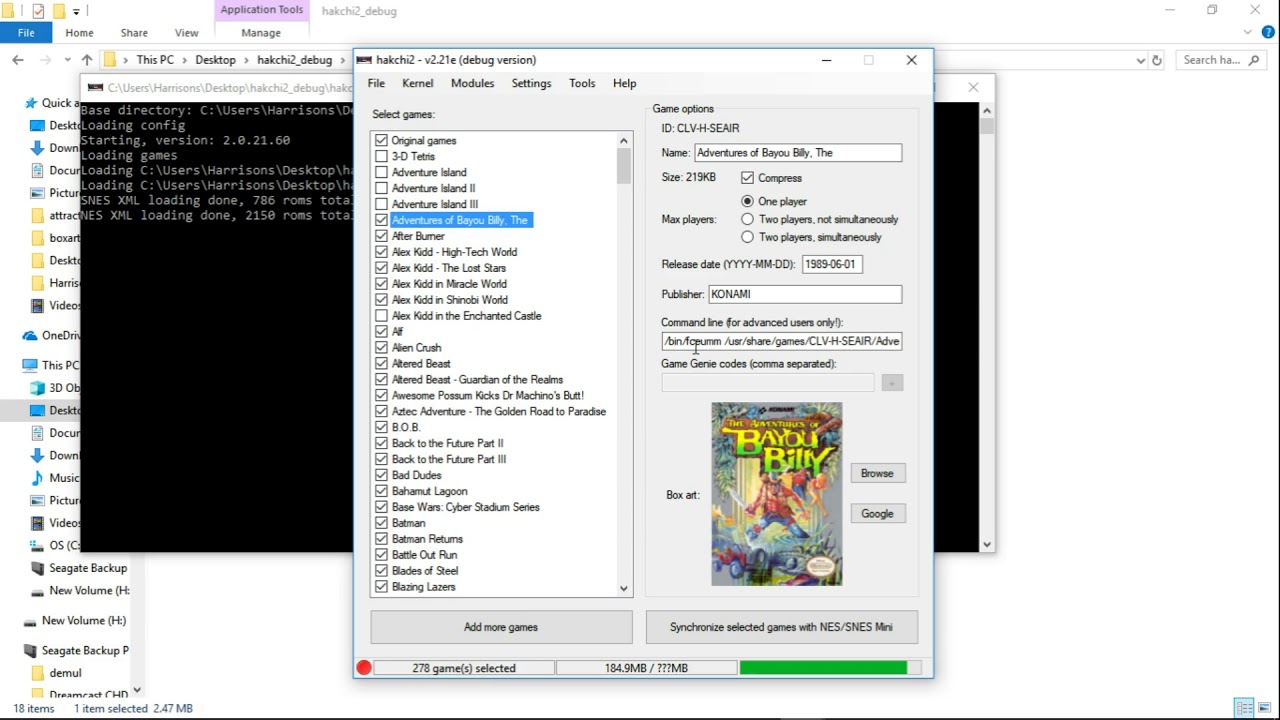Image resolution: width=1280 pixels, height=720 pixels.
Task: Click Browse for box art
Action: point(877,473)
